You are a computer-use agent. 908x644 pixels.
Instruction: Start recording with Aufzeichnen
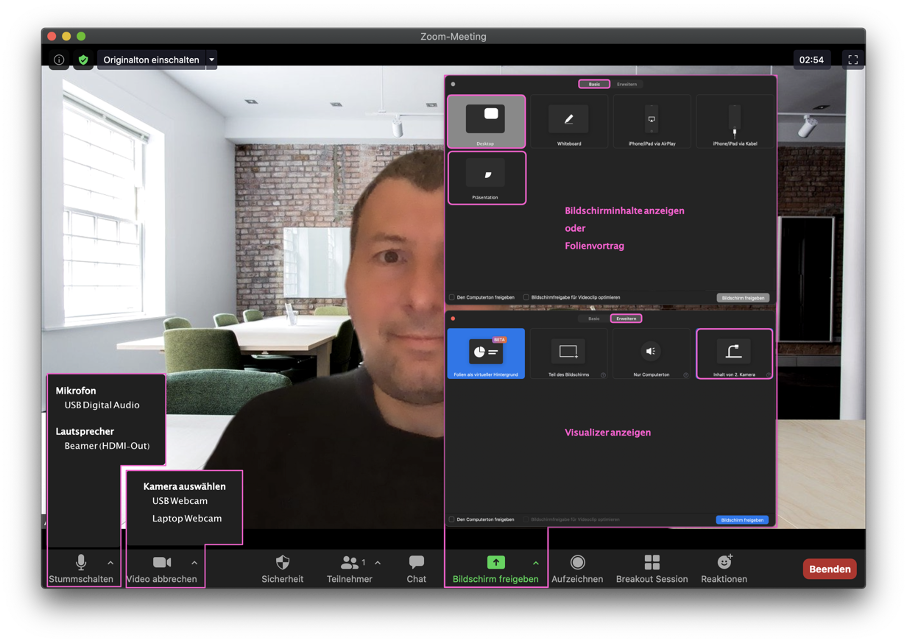[x=577, y=569]
